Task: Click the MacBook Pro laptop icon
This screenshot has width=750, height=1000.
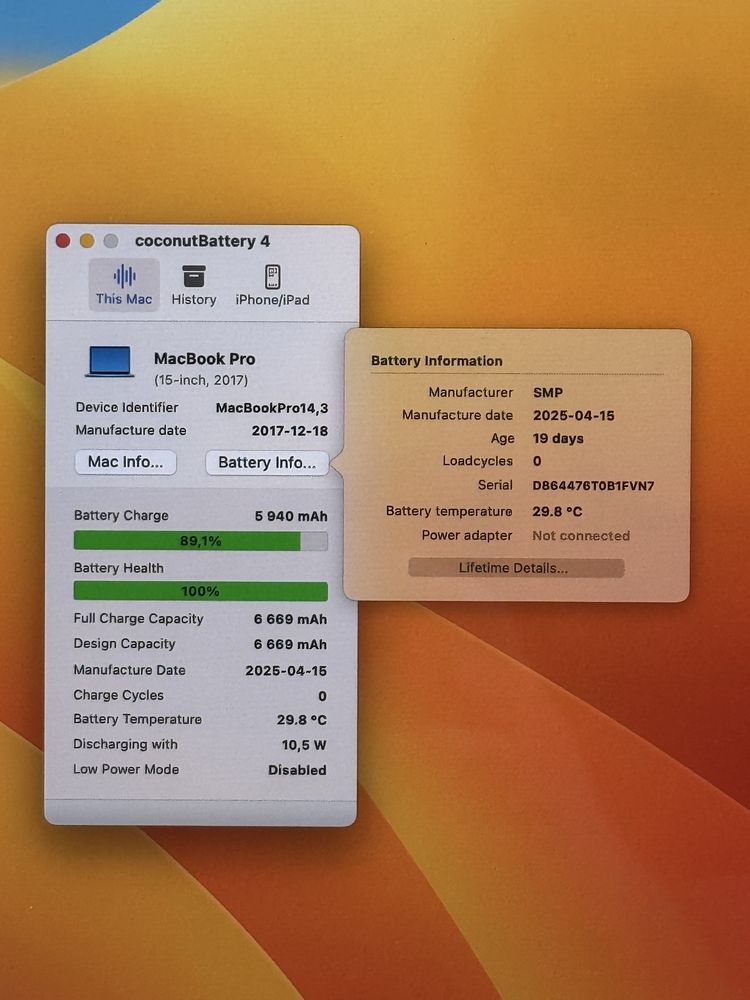Action: pos(110,362)
